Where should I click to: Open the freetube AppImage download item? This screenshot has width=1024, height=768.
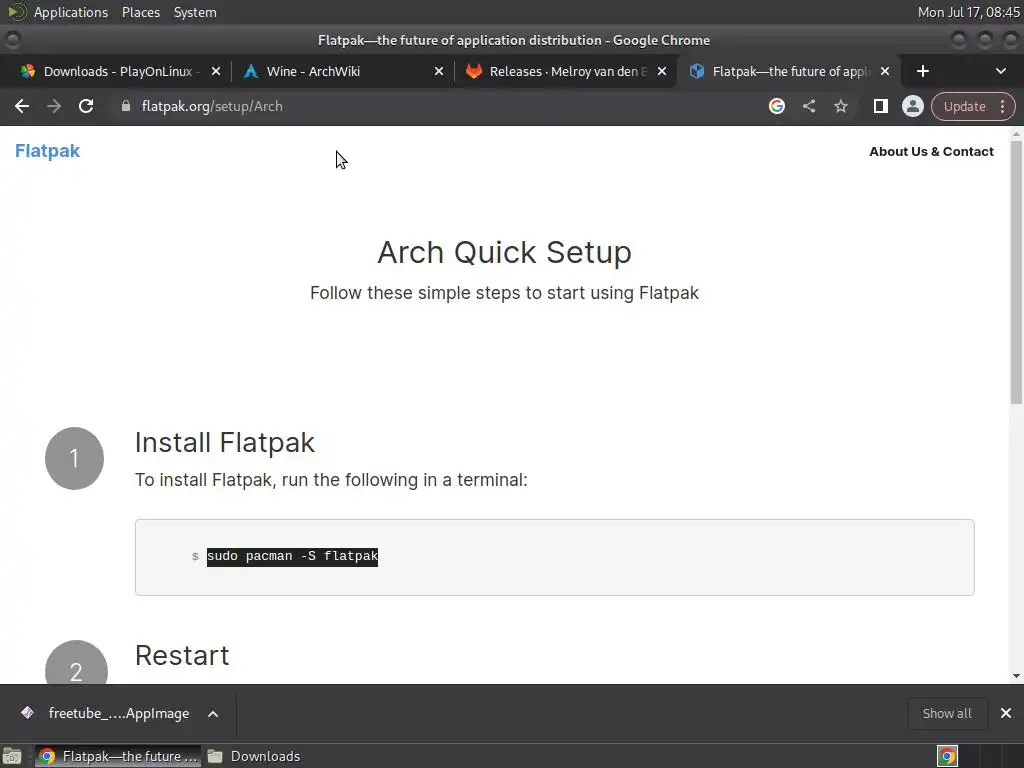coord(108,713)
